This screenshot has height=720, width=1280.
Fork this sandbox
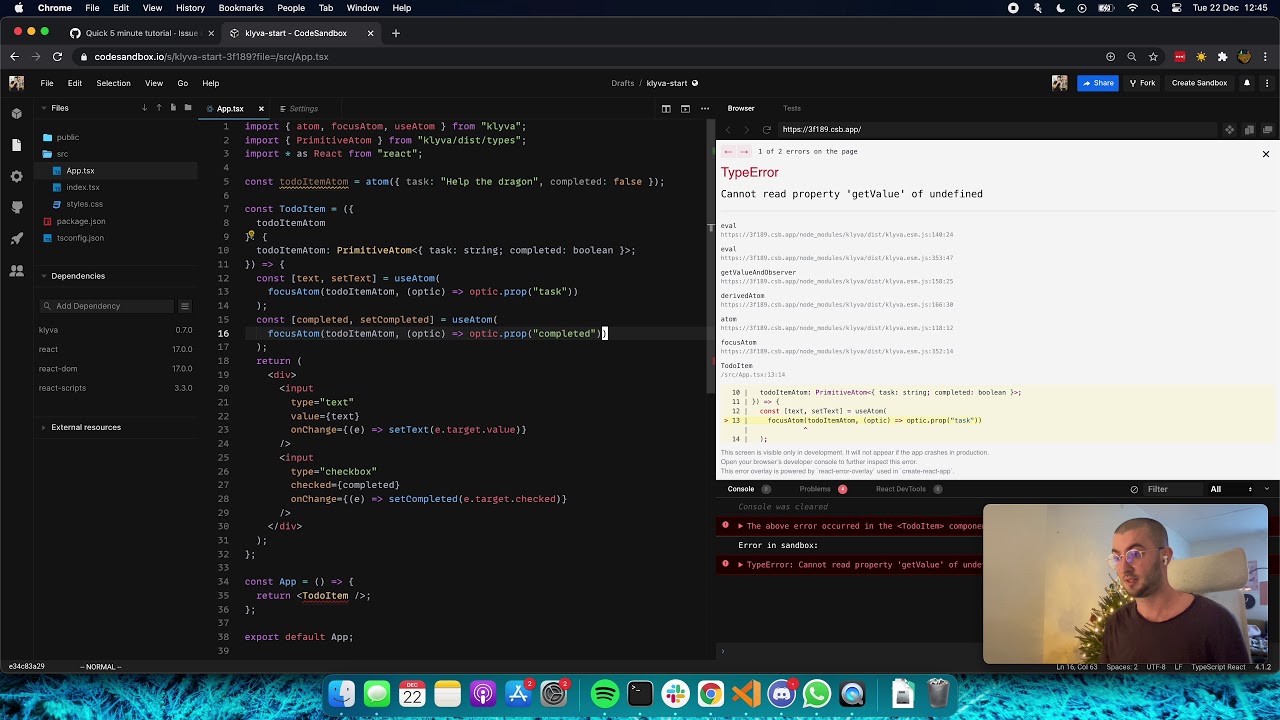click(1142, 83)
